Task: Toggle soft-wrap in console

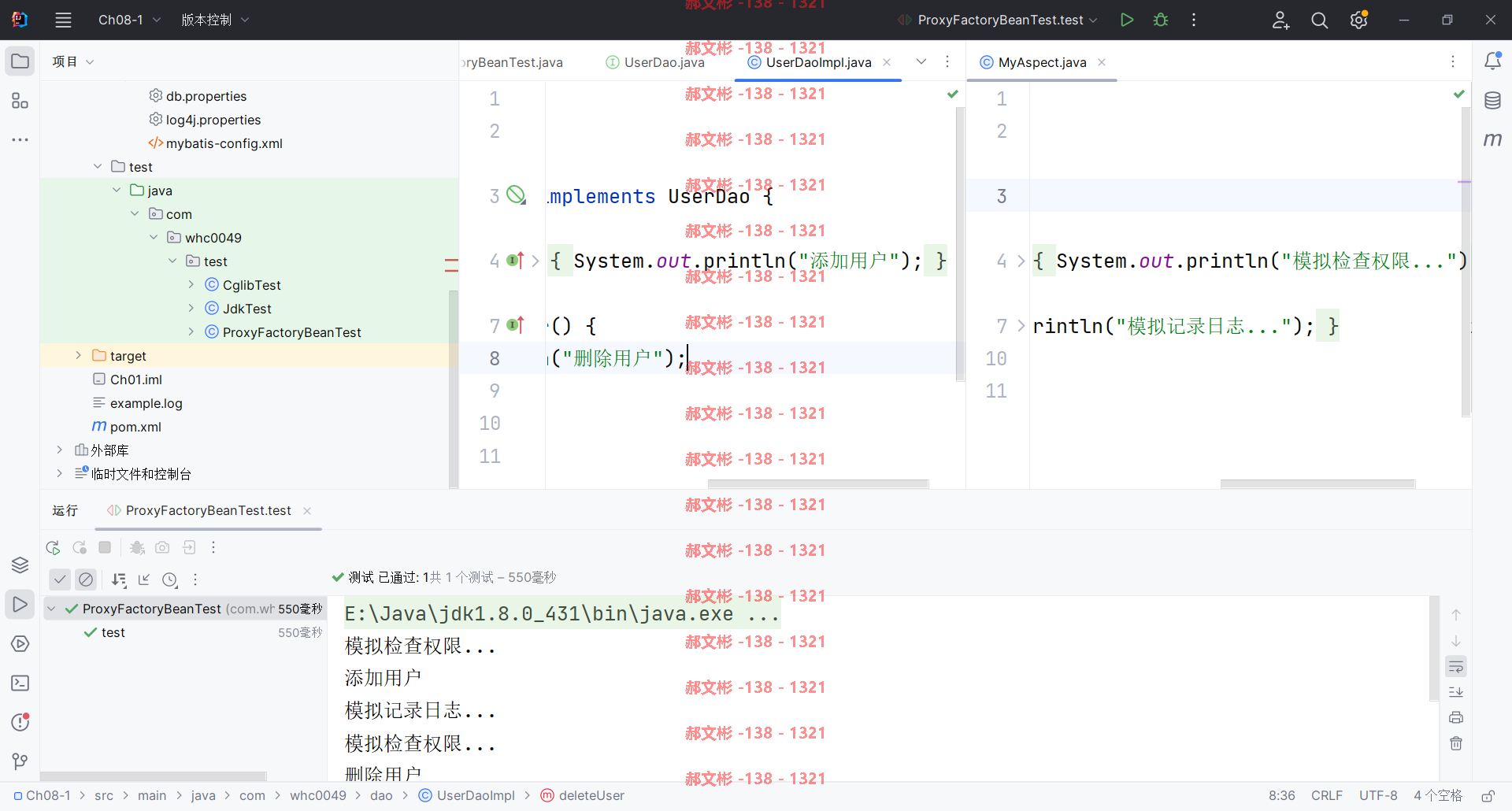Action: pyautogui.click(x=1456, y=667)
